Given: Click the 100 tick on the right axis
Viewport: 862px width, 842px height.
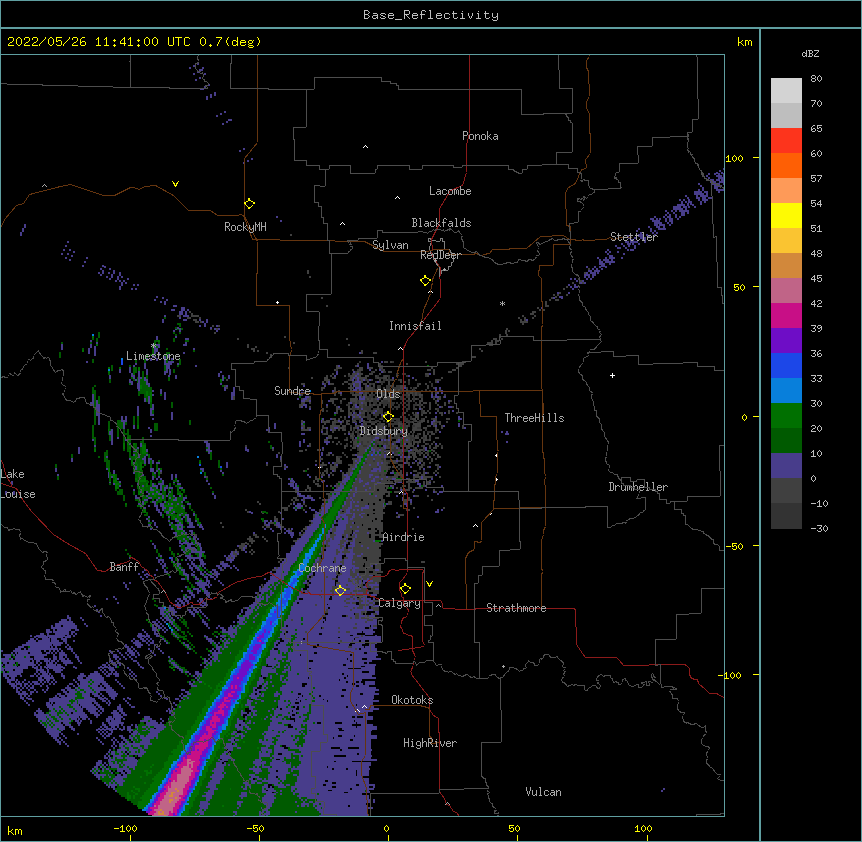Looking at the screenshot, I should coord(734,158).
